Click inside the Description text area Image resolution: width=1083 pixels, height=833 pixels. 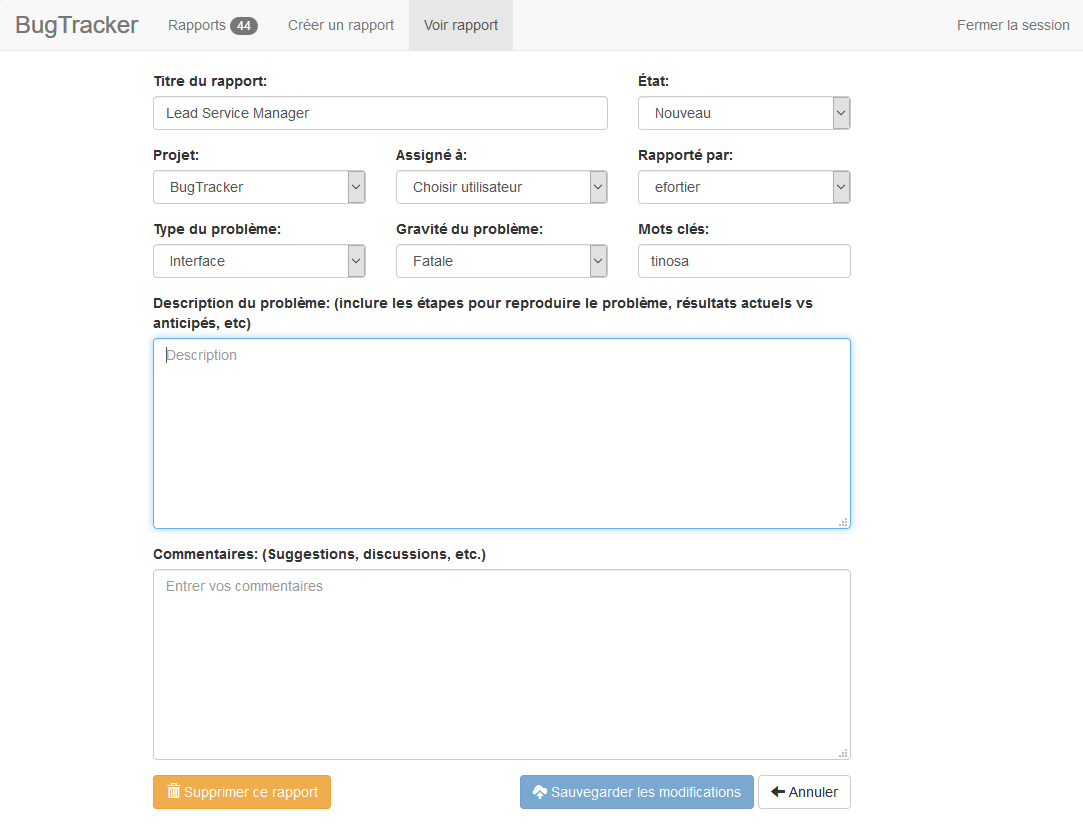501,433
